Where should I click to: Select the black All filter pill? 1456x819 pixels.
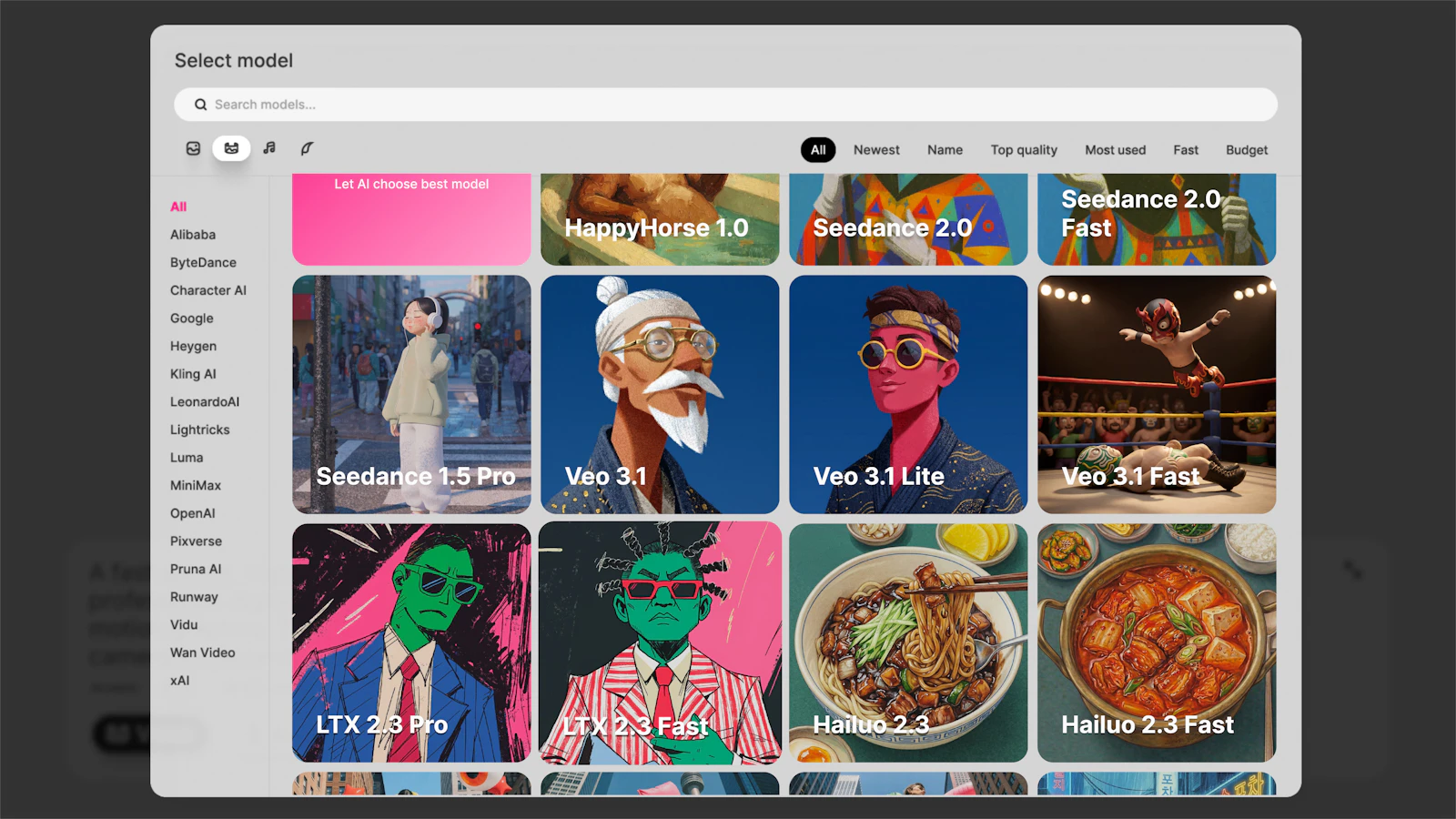tap(818, 150)
